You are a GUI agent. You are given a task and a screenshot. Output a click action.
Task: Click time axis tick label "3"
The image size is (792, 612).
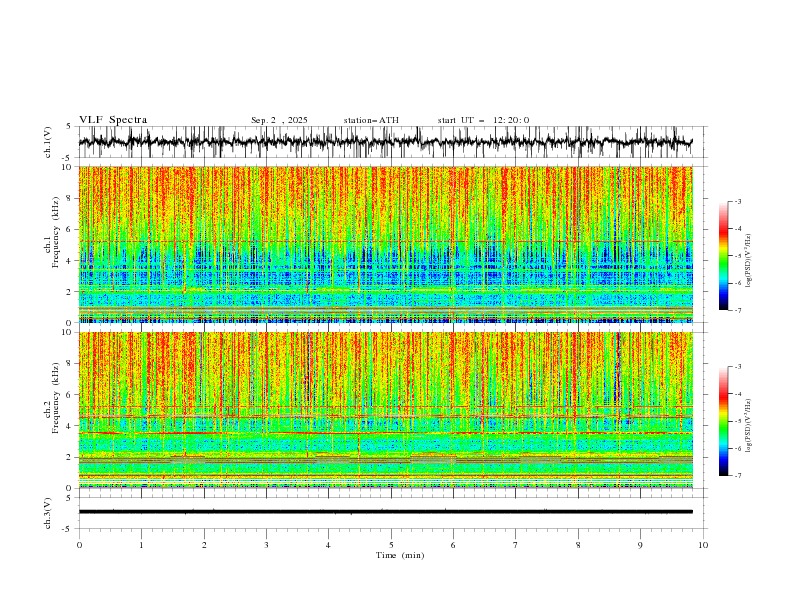pos(266,545)
